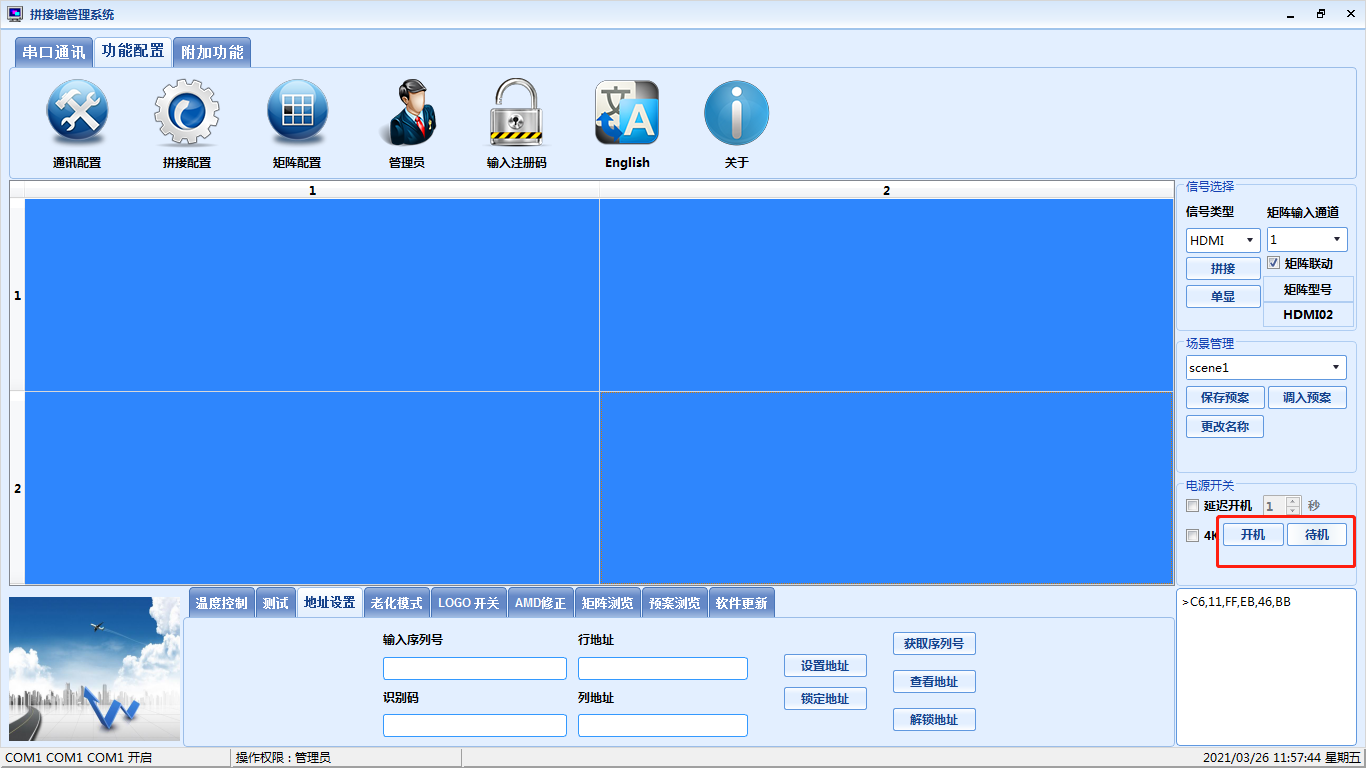Tick the 4K checkbox
The image size is (1366, 768).
(x=1192, y=536)
